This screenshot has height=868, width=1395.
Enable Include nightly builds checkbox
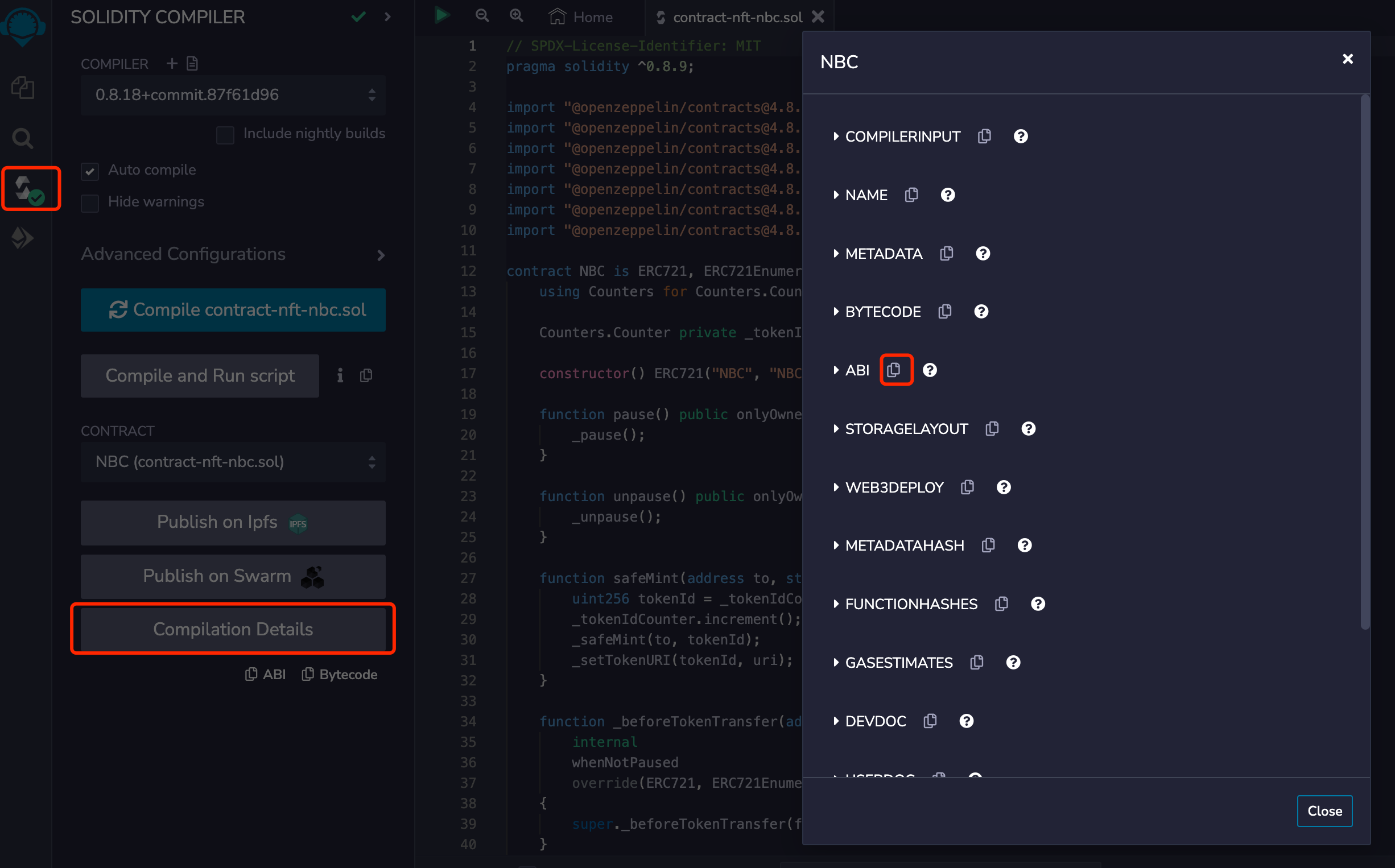225,135
